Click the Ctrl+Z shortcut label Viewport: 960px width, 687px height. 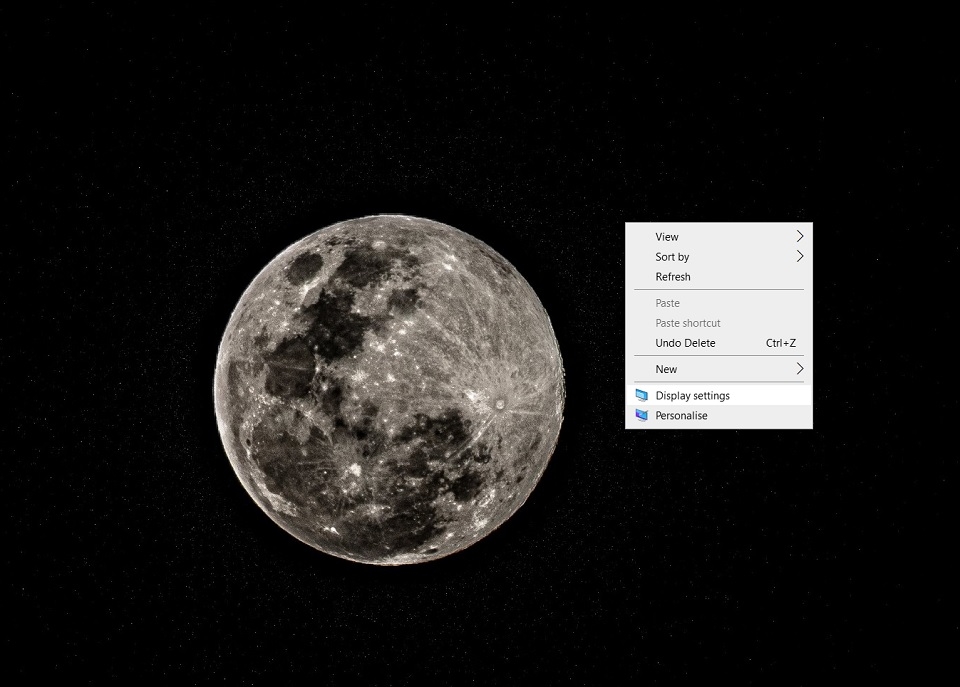coord(781,344)
